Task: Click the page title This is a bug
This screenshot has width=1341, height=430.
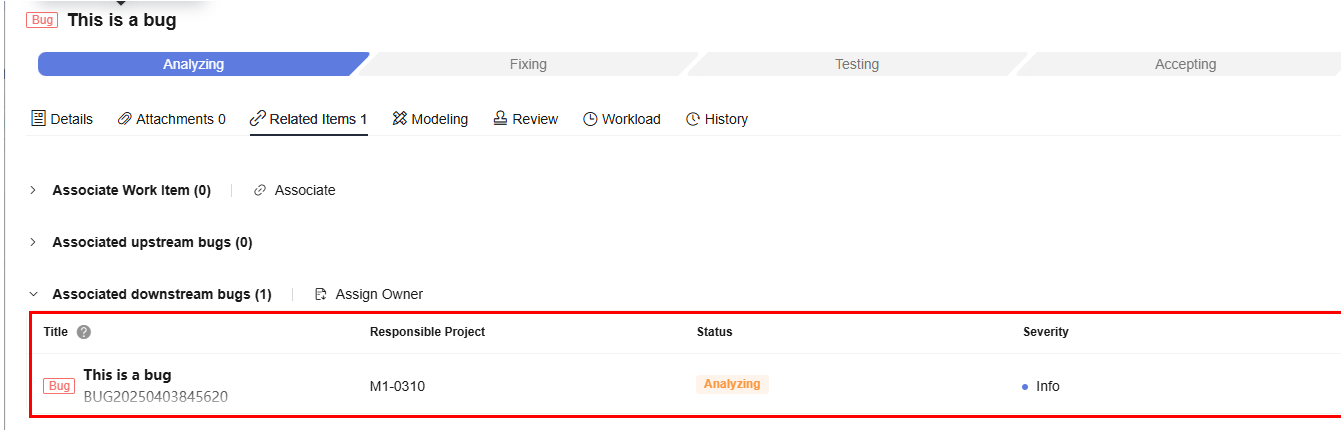Action: pos(122,20)
